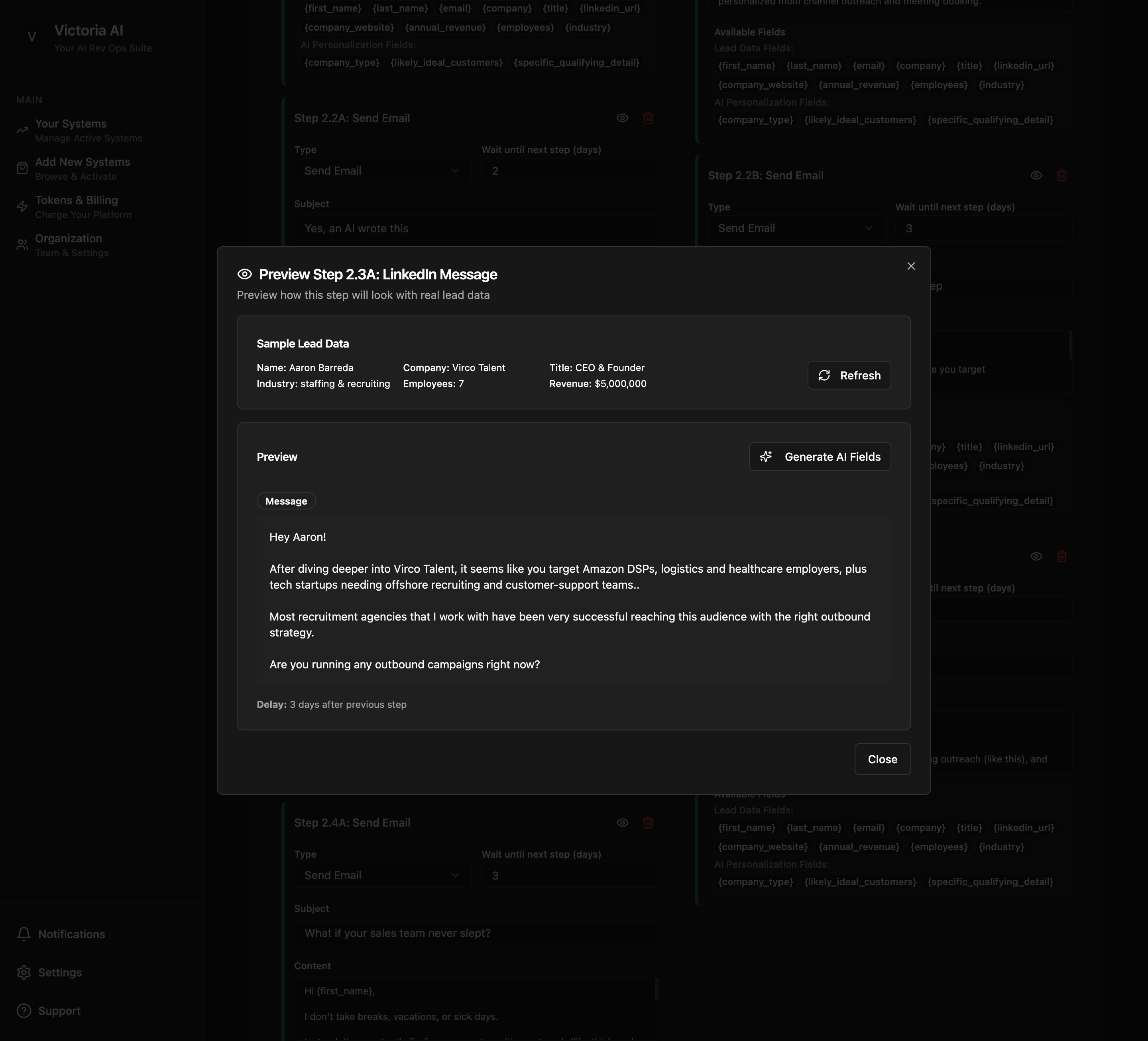Click {first_name} chip at bottom right column
Screen dimensions: 1148x1041
coord(747,827)
